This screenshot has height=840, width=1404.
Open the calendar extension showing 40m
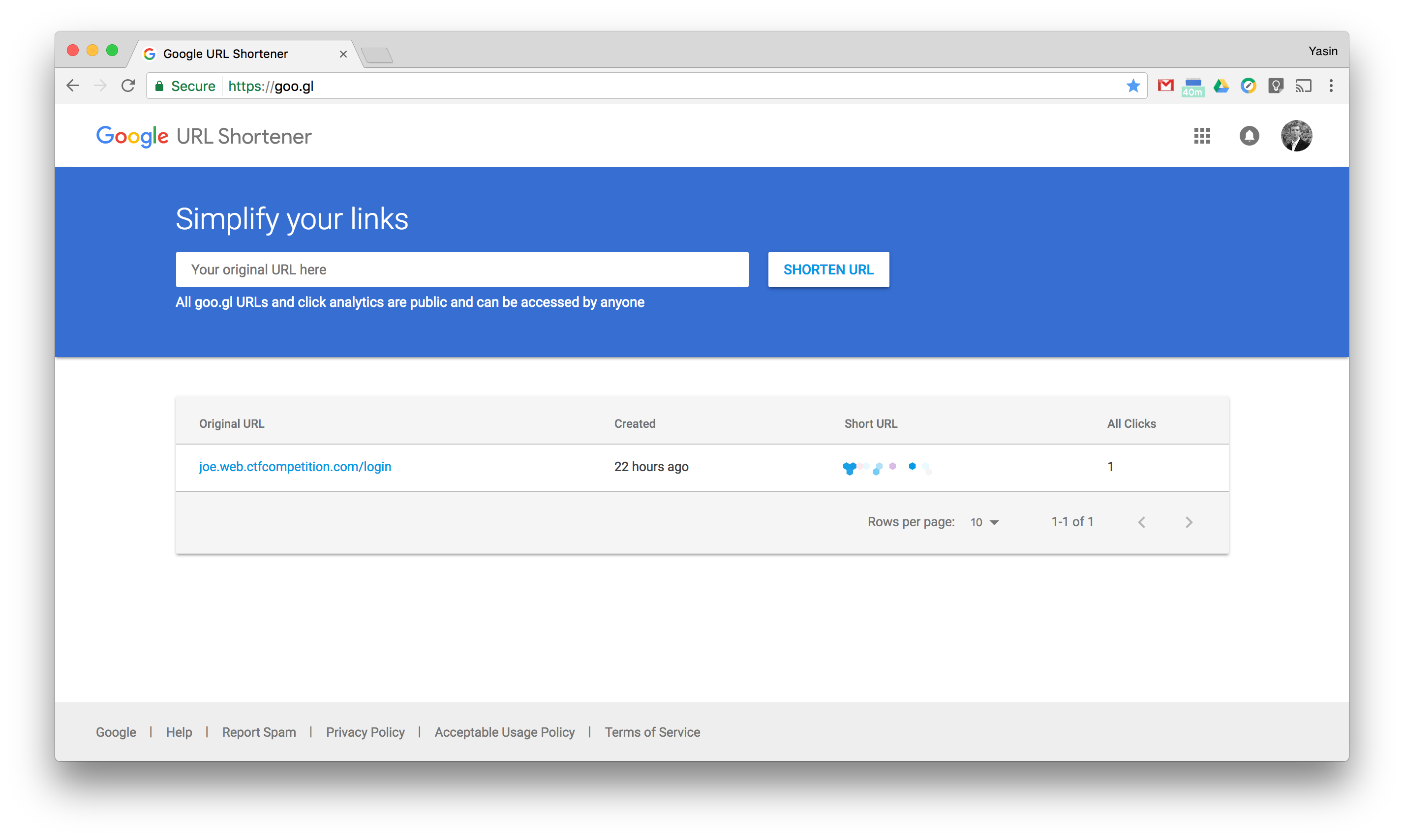(x=1193, y=87)
